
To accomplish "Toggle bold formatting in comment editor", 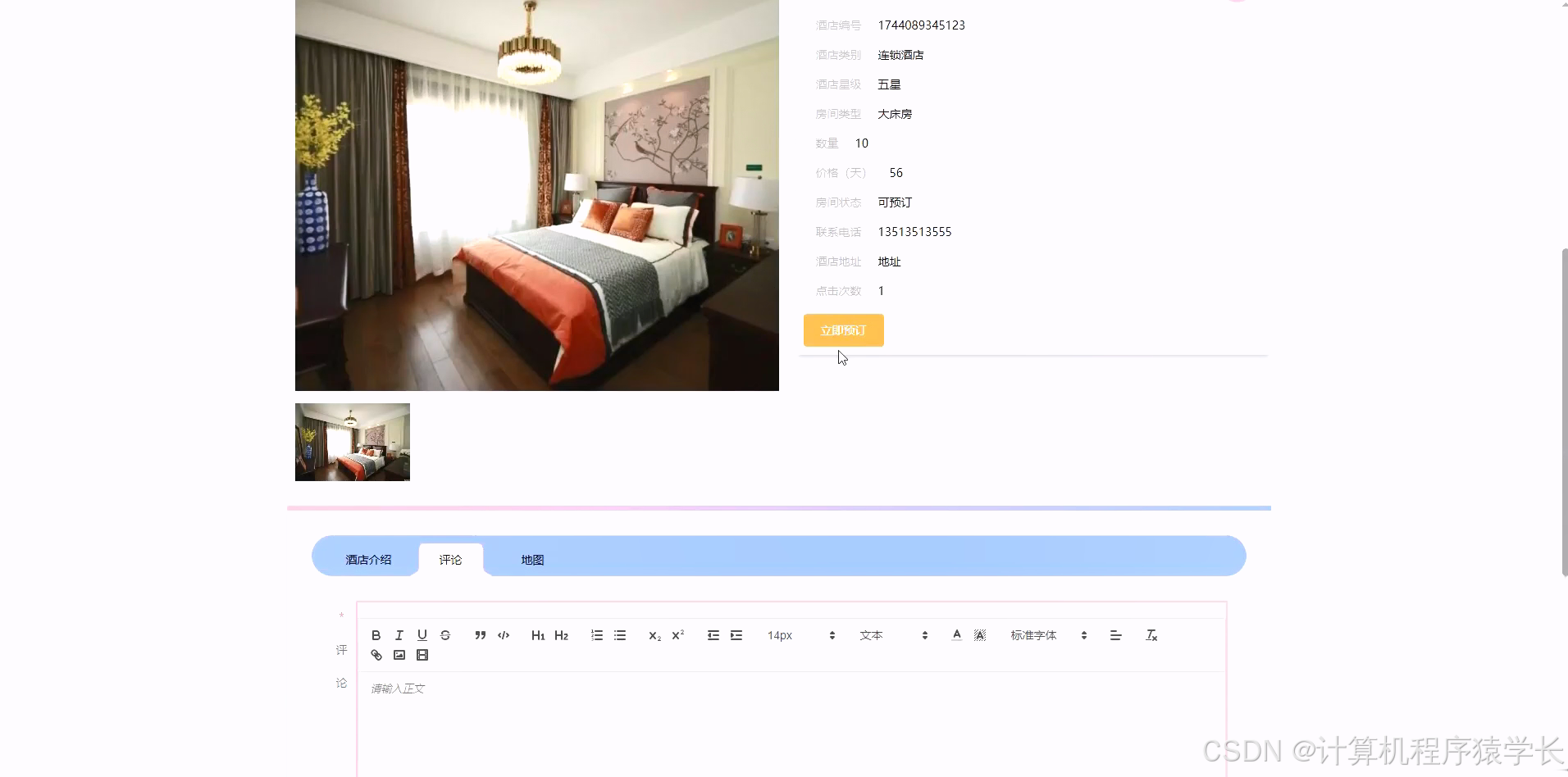I will 376,635.
